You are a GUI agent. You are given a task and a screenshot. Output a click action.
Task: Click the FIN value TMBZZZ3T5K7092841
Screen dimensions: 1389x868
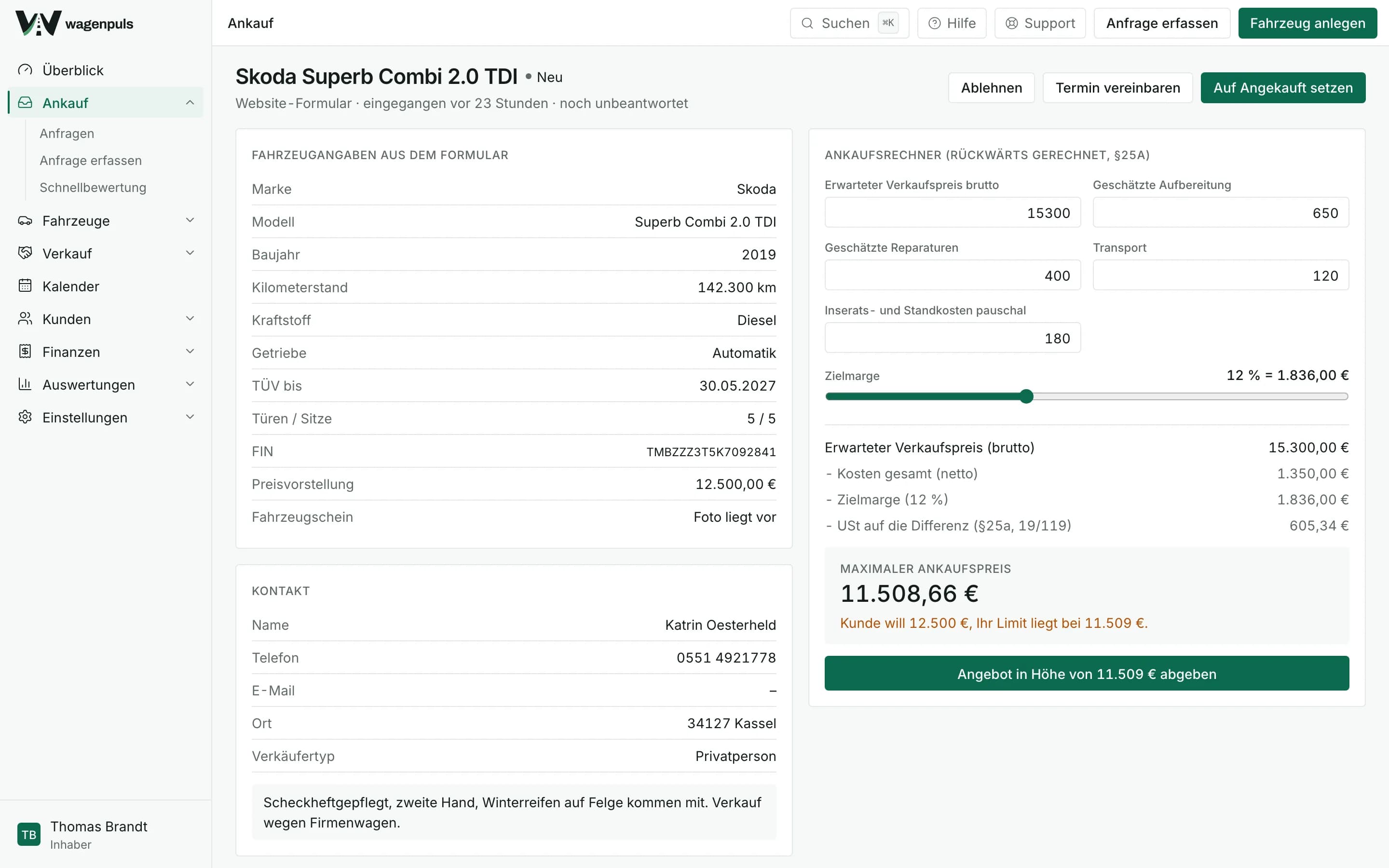click(x=711, y=452)
